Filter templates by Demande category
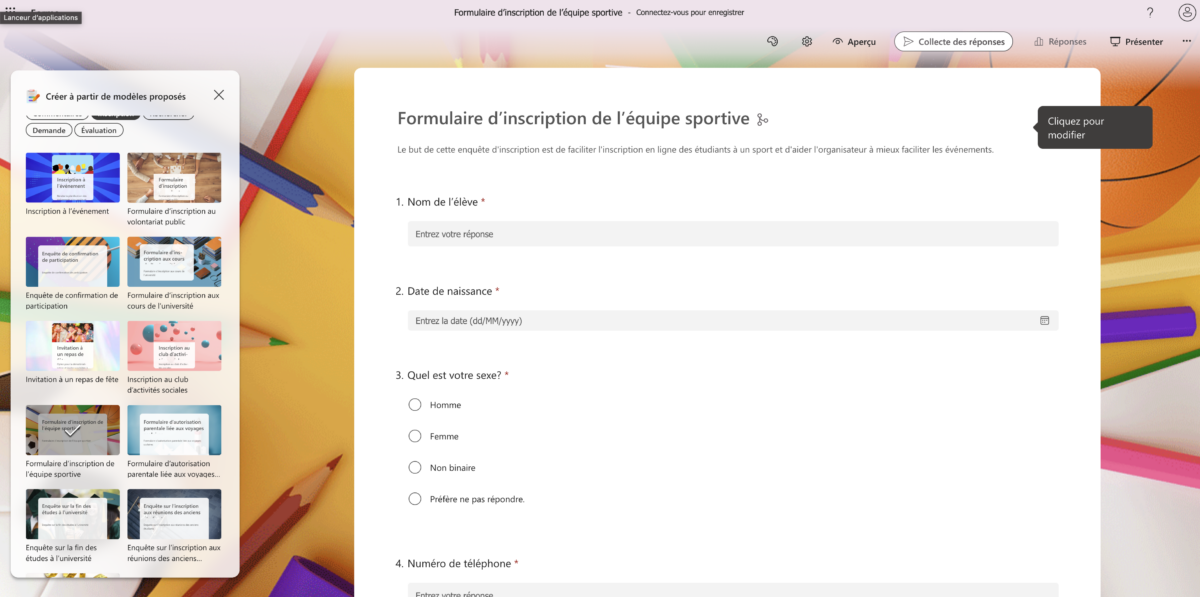This screenshot has width=1200, height=597. 49,129
